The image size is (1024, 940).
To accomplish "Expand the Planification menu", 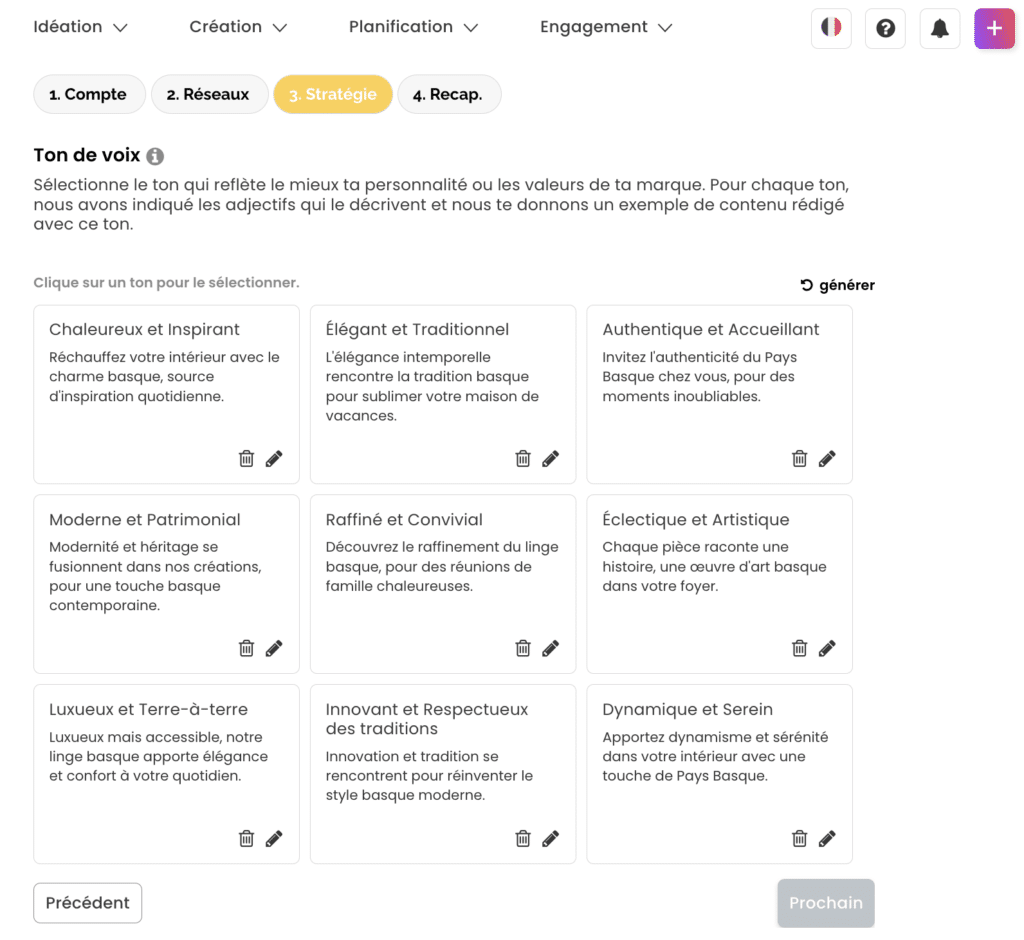I will pos(413,27).
